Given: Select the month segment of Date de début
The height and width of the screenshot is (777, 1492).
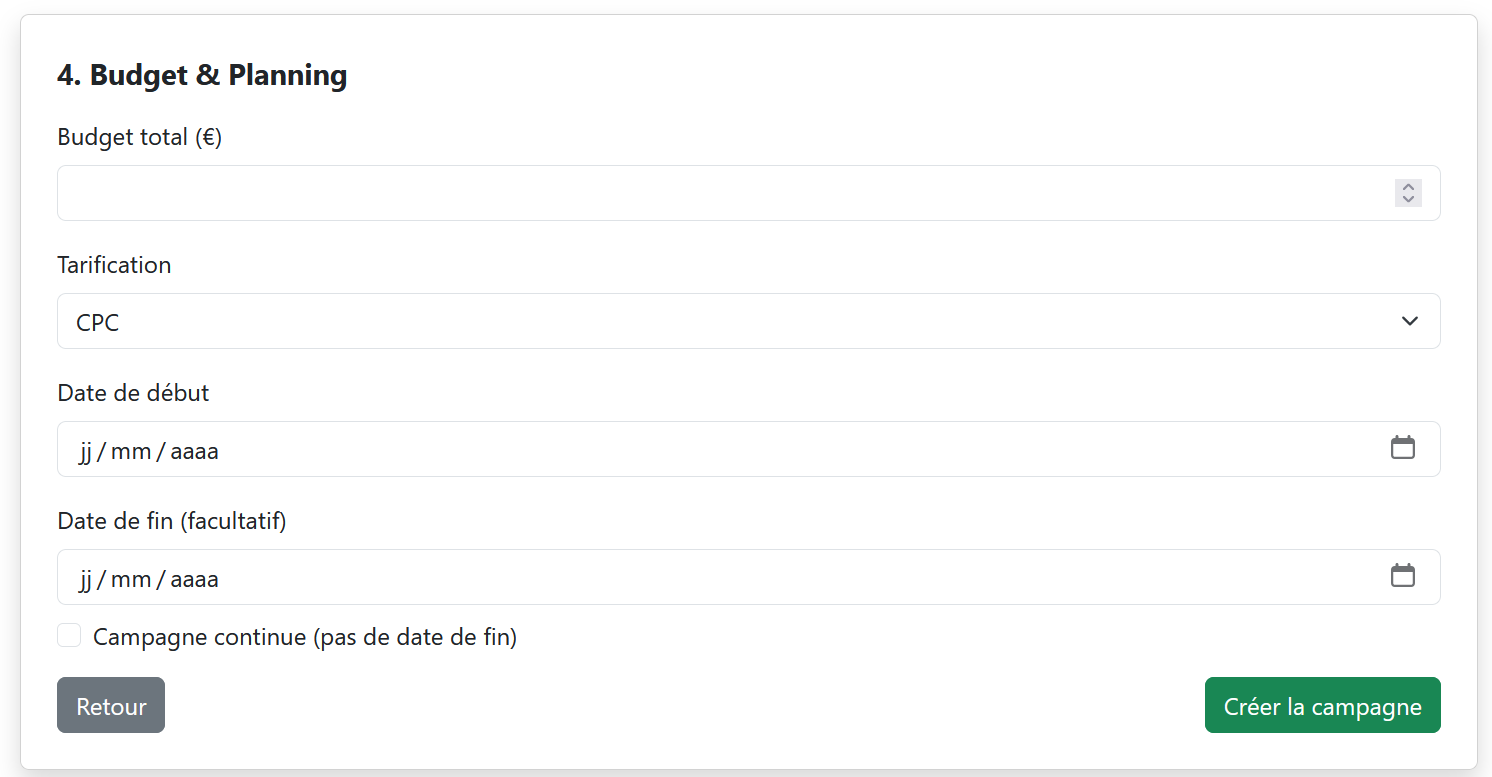Looking at the screenshot, I should coord(130,451).
